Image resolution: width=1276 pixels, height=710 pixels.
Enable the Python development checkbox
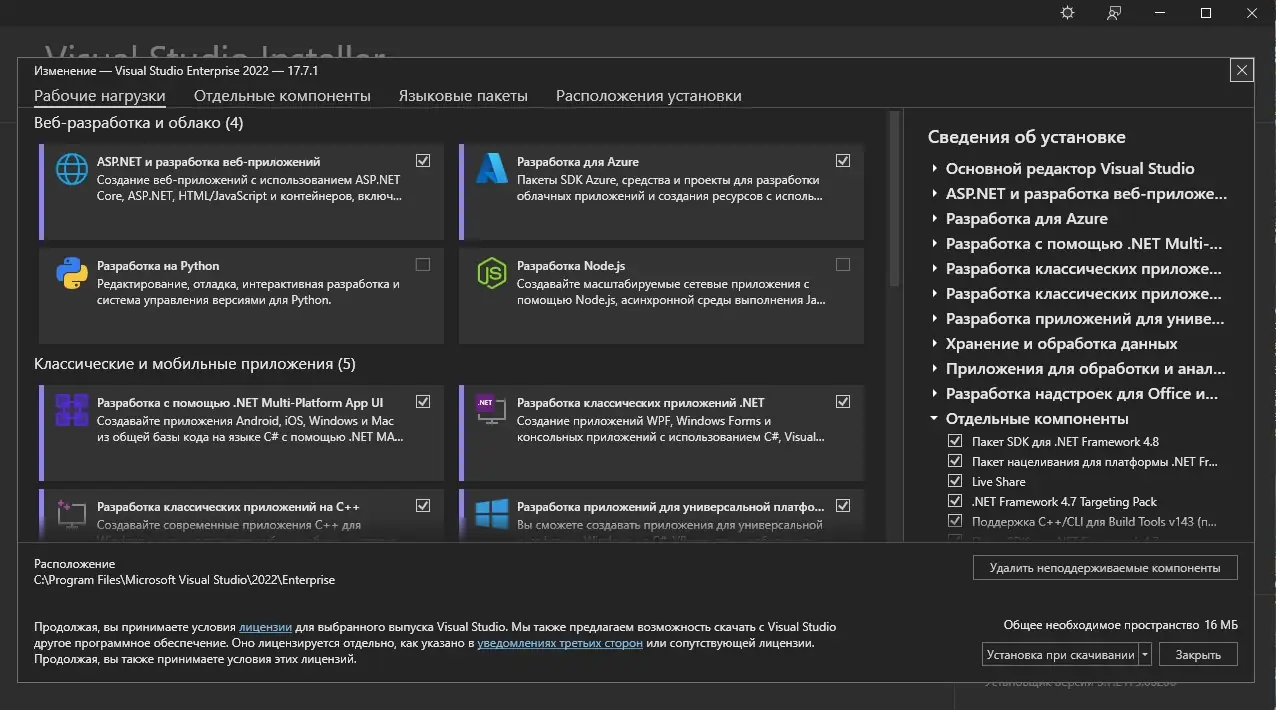[x=423, y=264]
